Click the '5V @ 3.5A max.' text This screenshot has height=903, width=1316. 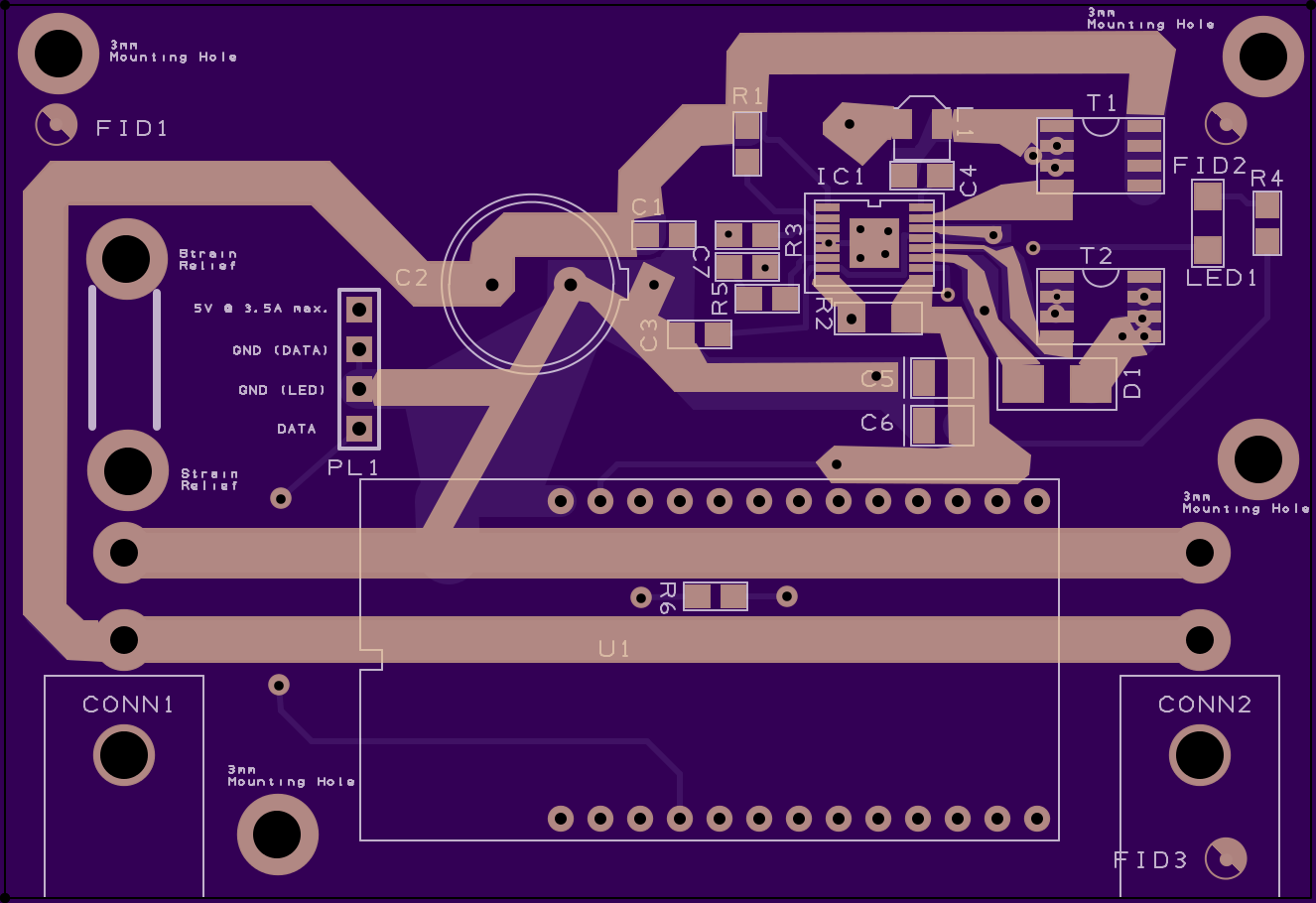(x=261, y=309)
